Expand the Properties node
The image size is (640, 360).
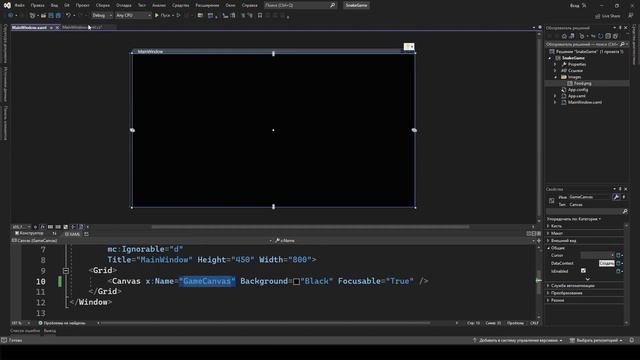(555, 64)
